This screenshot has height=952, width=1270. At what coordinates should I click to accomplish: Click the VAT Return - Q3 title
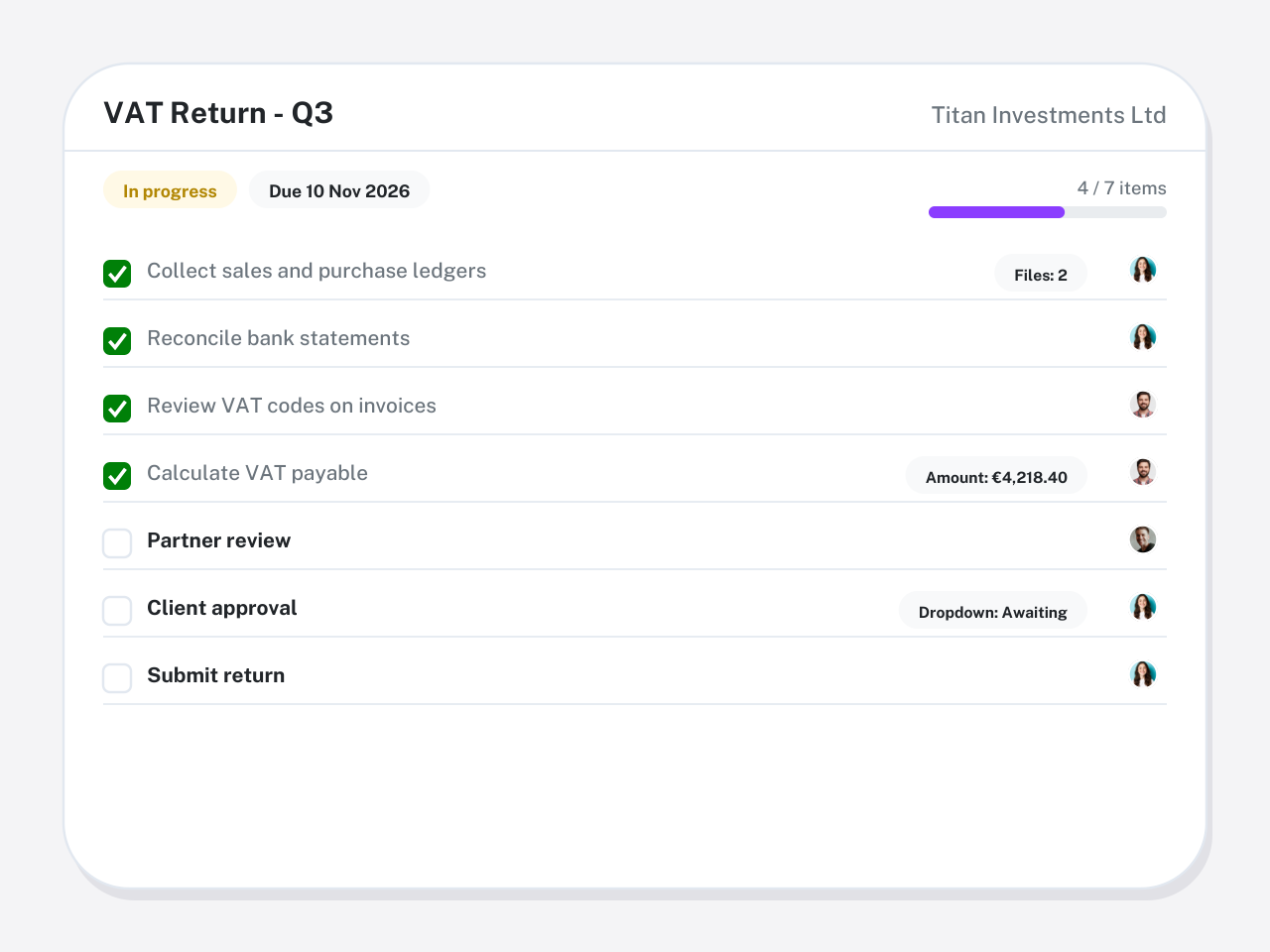click(218, 113)
